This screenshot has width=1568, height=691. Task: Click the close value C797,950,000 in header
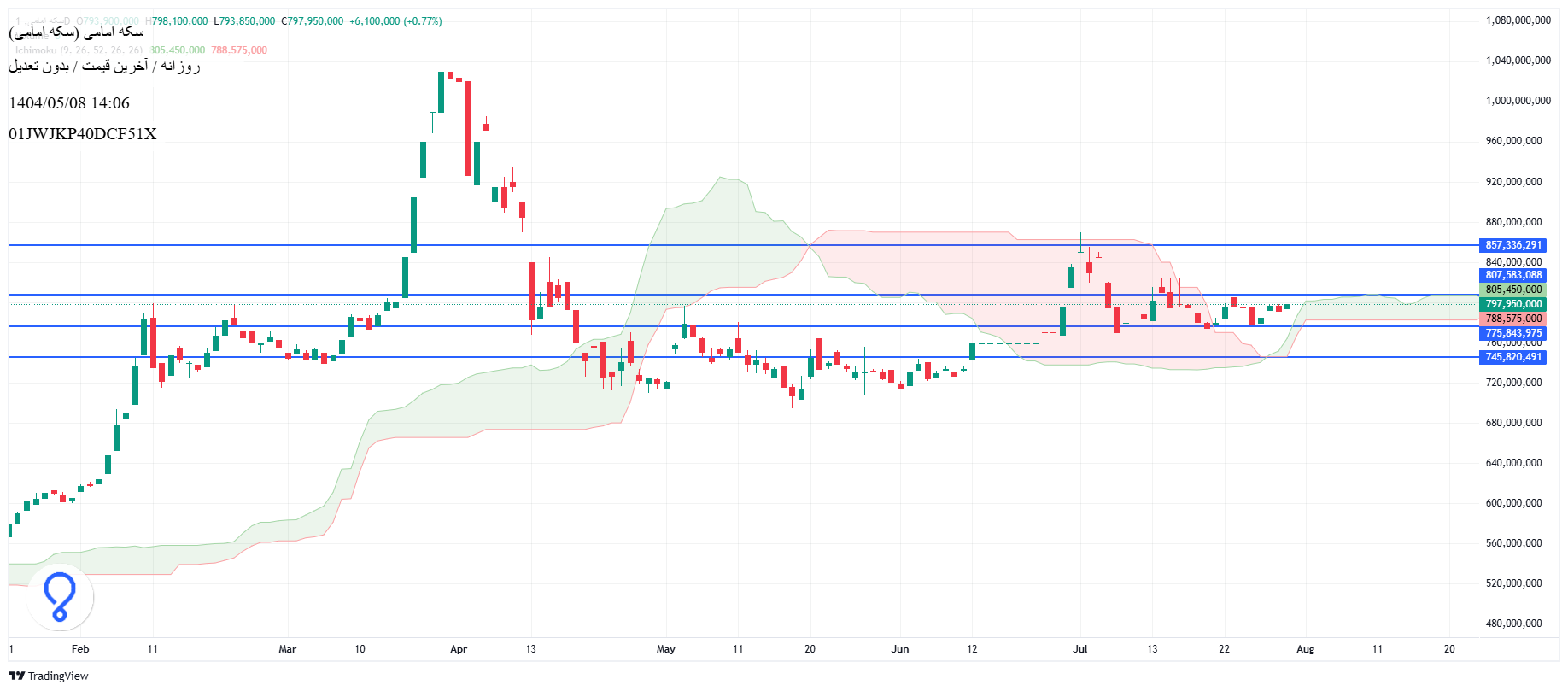tap(313, 21)
